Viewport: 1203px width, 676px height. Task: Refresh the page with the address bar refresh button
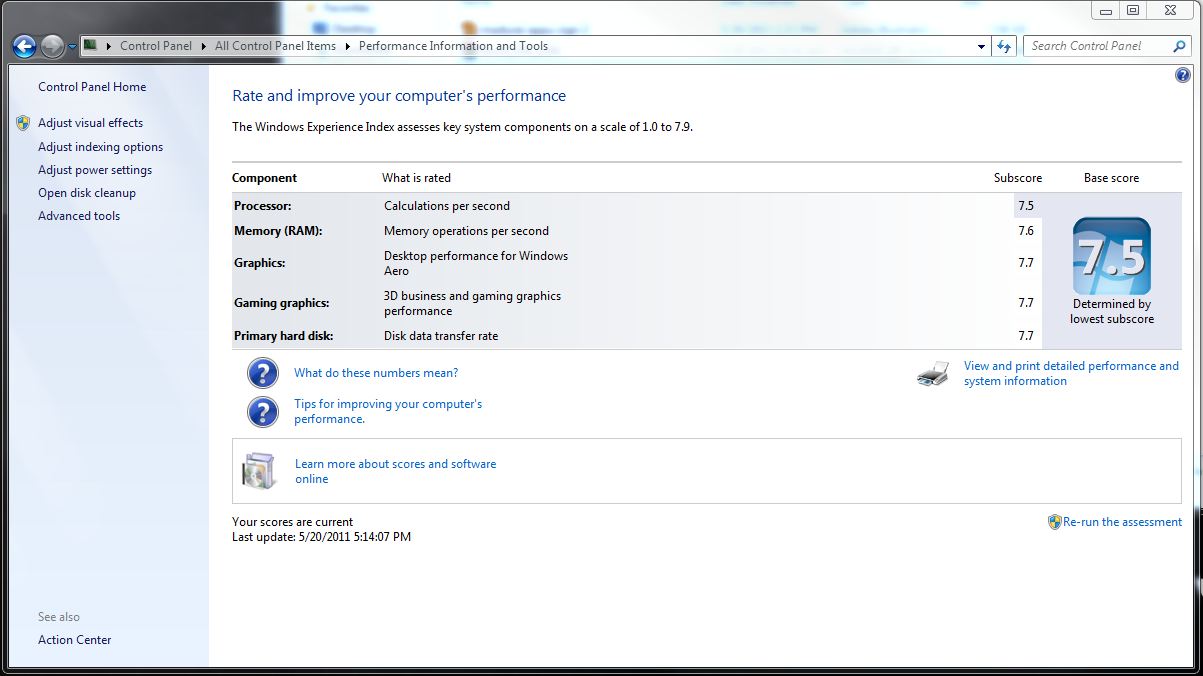[x=1005, y=46]
